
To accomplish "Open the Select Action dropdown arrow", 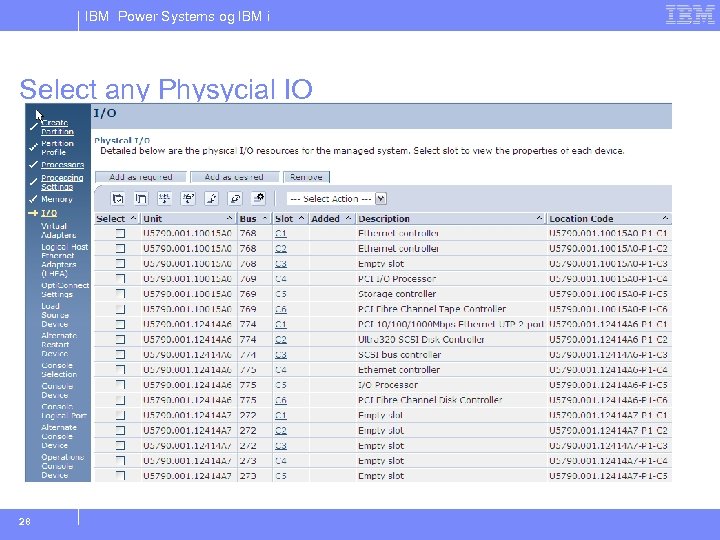I will tap(381, 199).
